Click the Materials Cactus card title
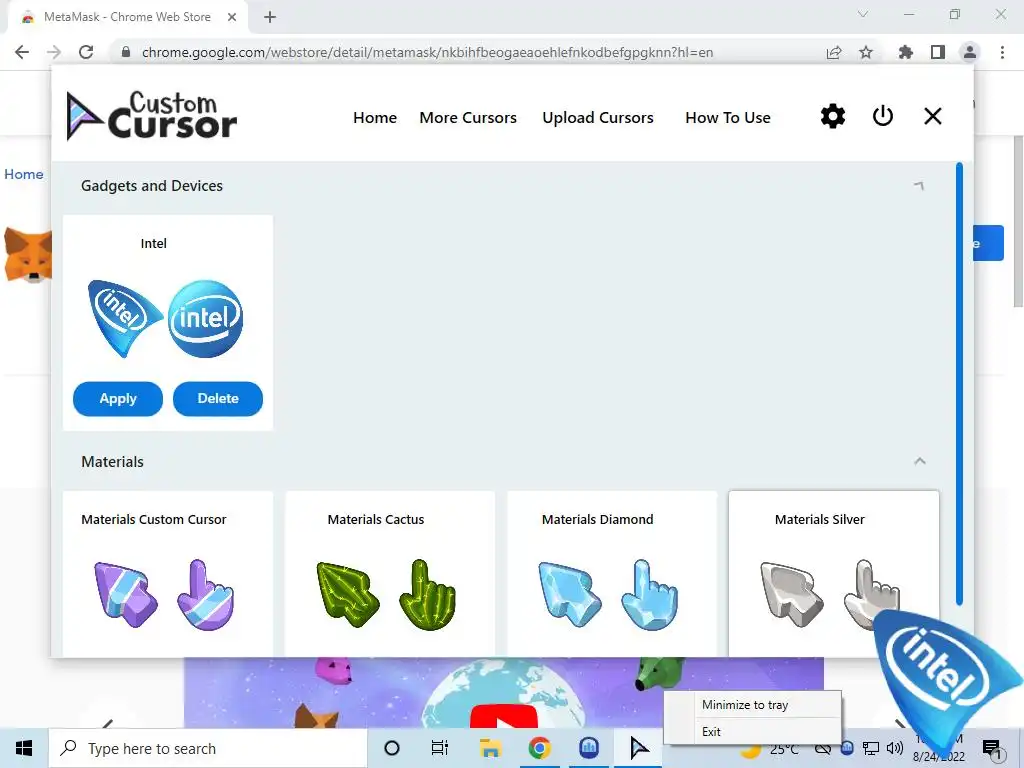 pyautogui.click(x=376, y=519)
